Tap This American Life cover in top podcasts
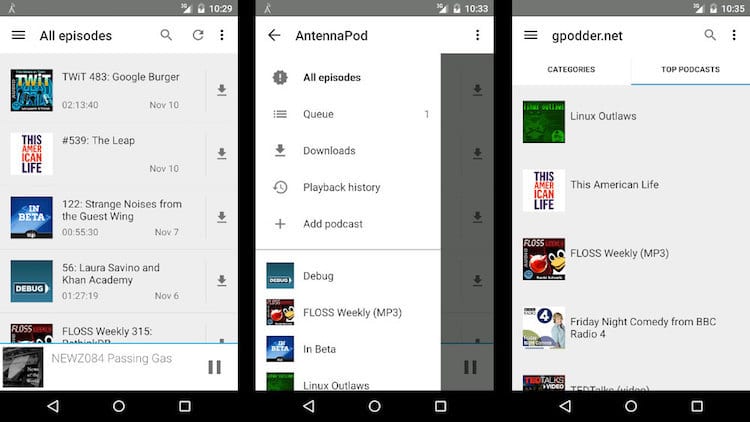Screen dimensions: 750x422 click(x=544, y=190)
